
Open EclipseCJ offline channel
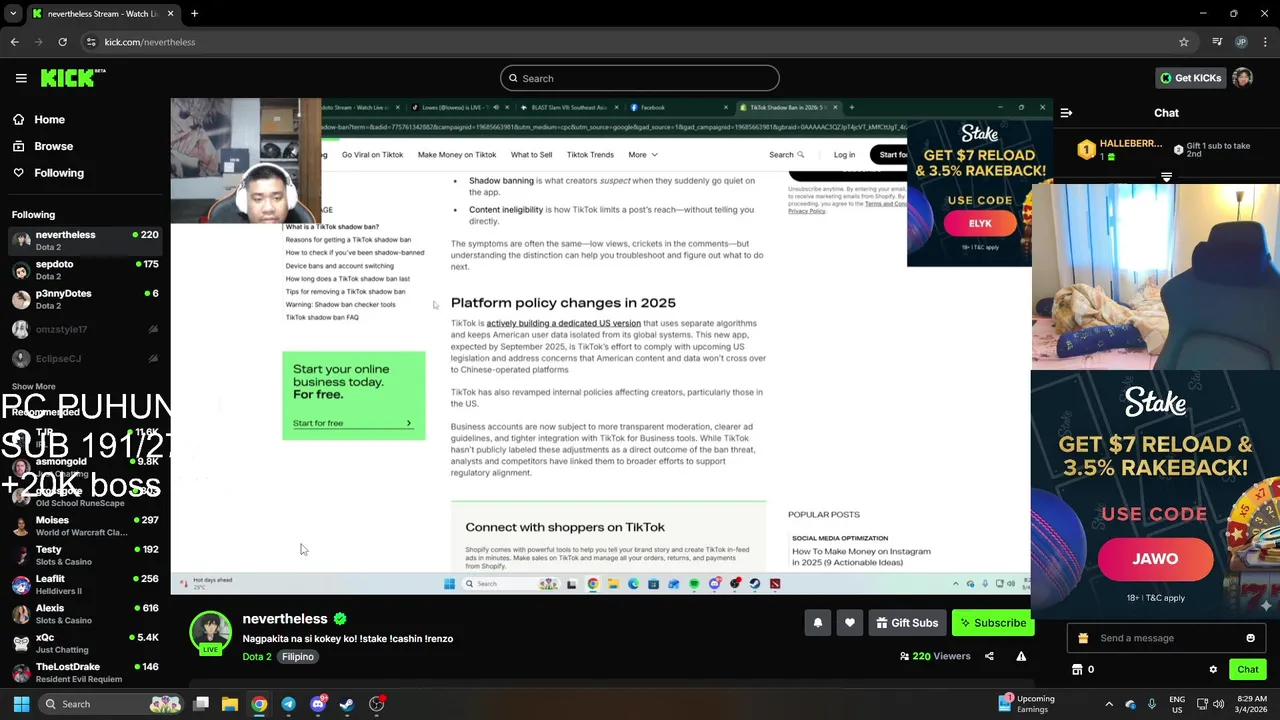[85, 358]
